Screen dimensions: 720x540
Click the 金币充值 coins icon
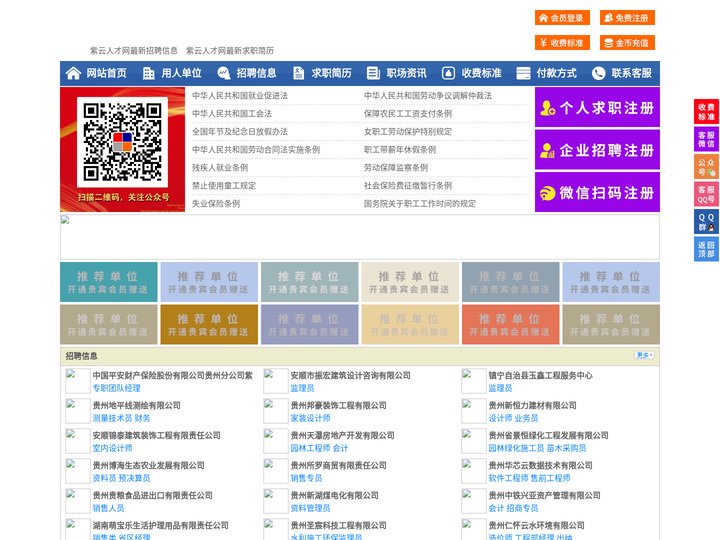(608, 43)
